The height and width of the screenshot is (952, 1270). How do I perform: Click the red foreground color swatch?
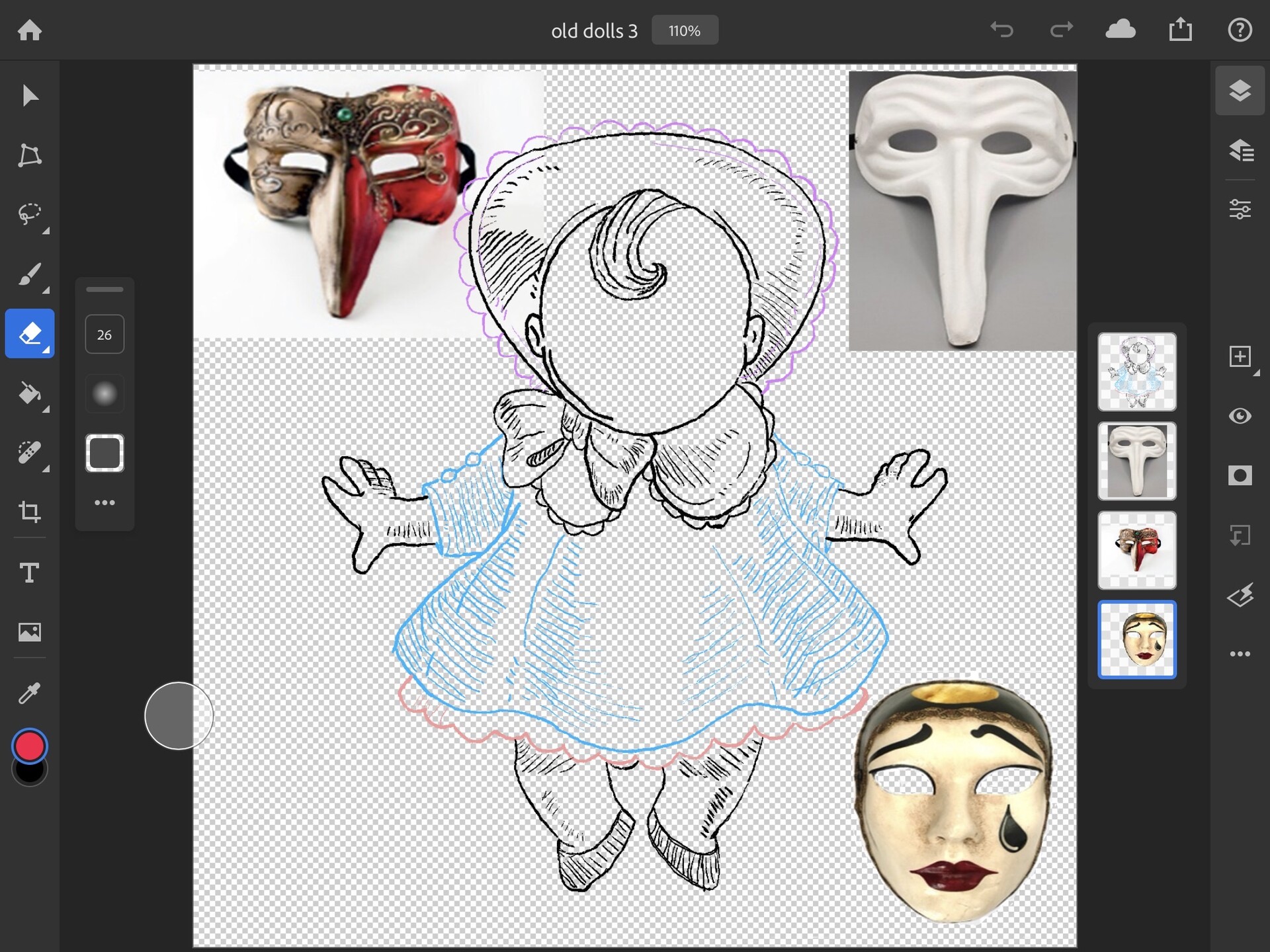point(30,746)
